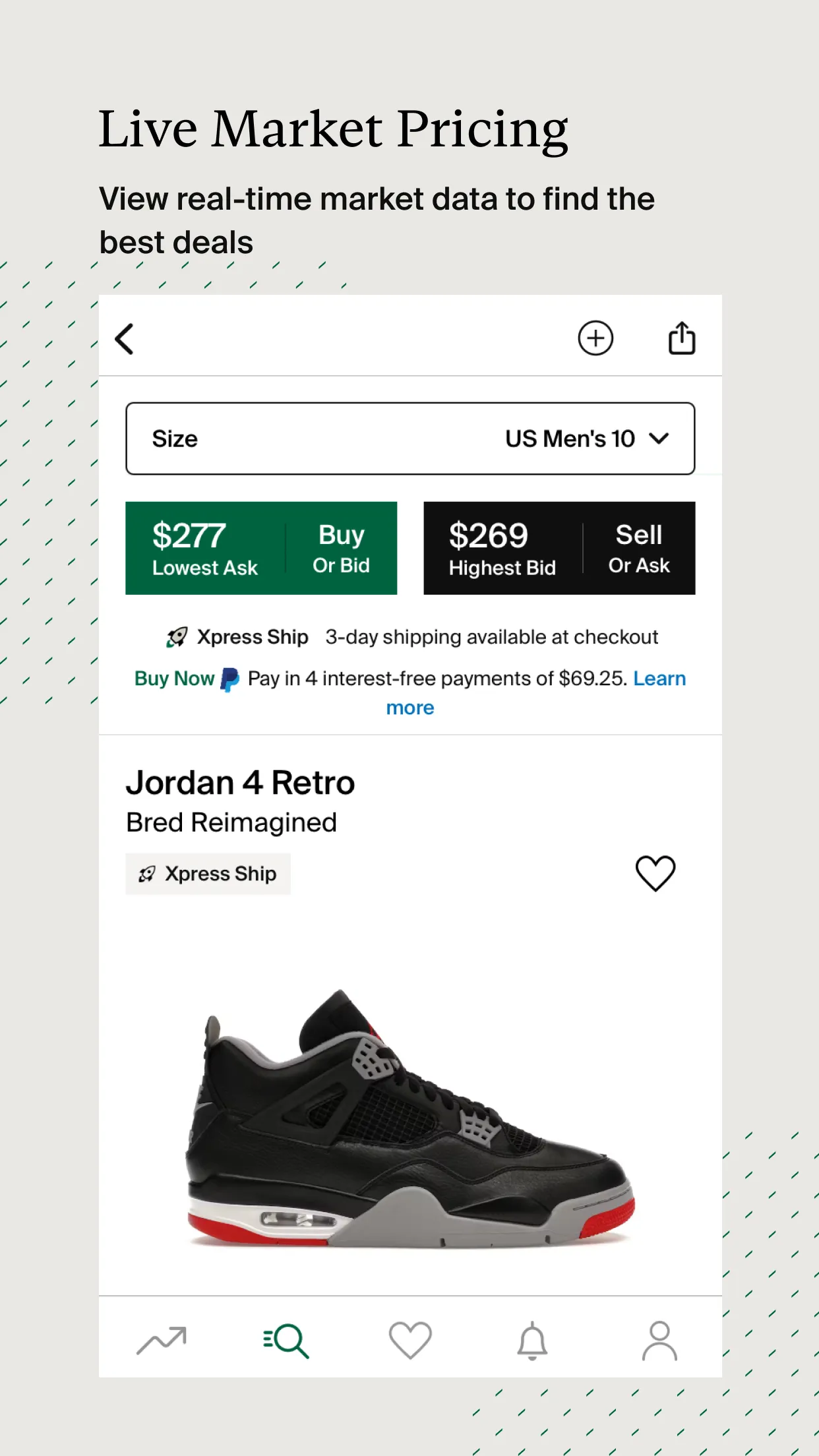Image resolution: width=819 pixels, height=1456 pixels.
Task: Tap the plus circle add icon
Action: pyautogui.click(x=595, y=338)
